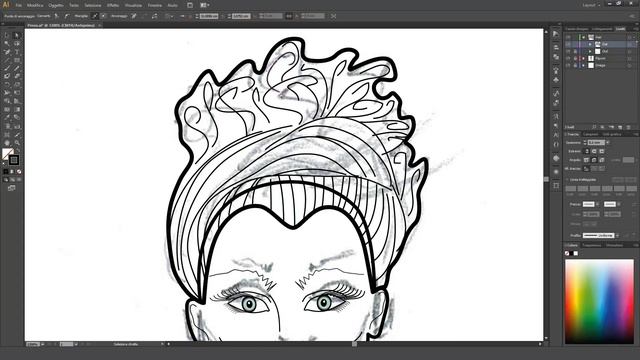Image resolution: width=640 pixels, height=360 pixels.
Task: Enable the Linea tratteggiata checkbox
Action: (568, 180)
